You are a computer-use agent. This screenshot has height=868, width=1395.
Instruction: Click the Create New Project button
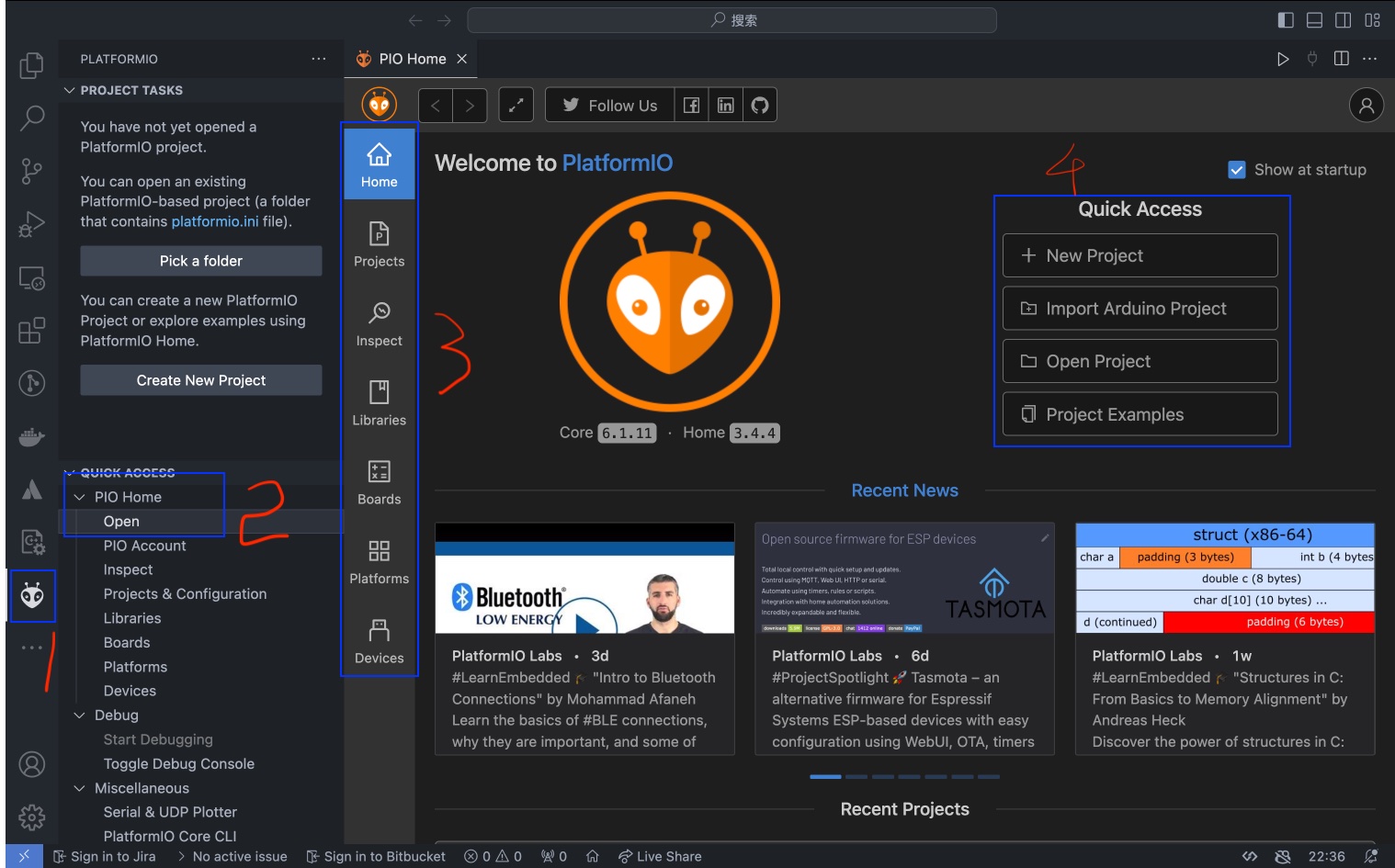click(201, 380)
